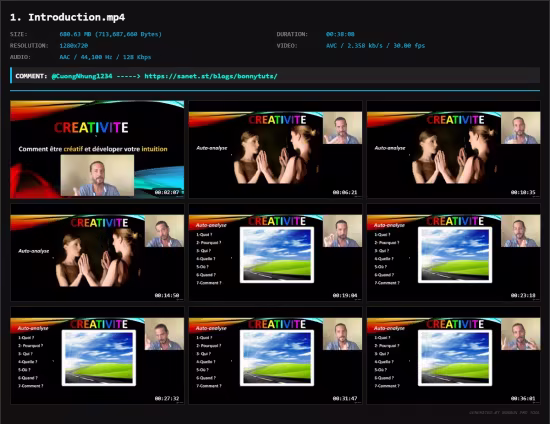The height and width of the screenshot is (424, 550).
Task: Click the @CuongNhung1234 username in comment
Action: [82, 76]
